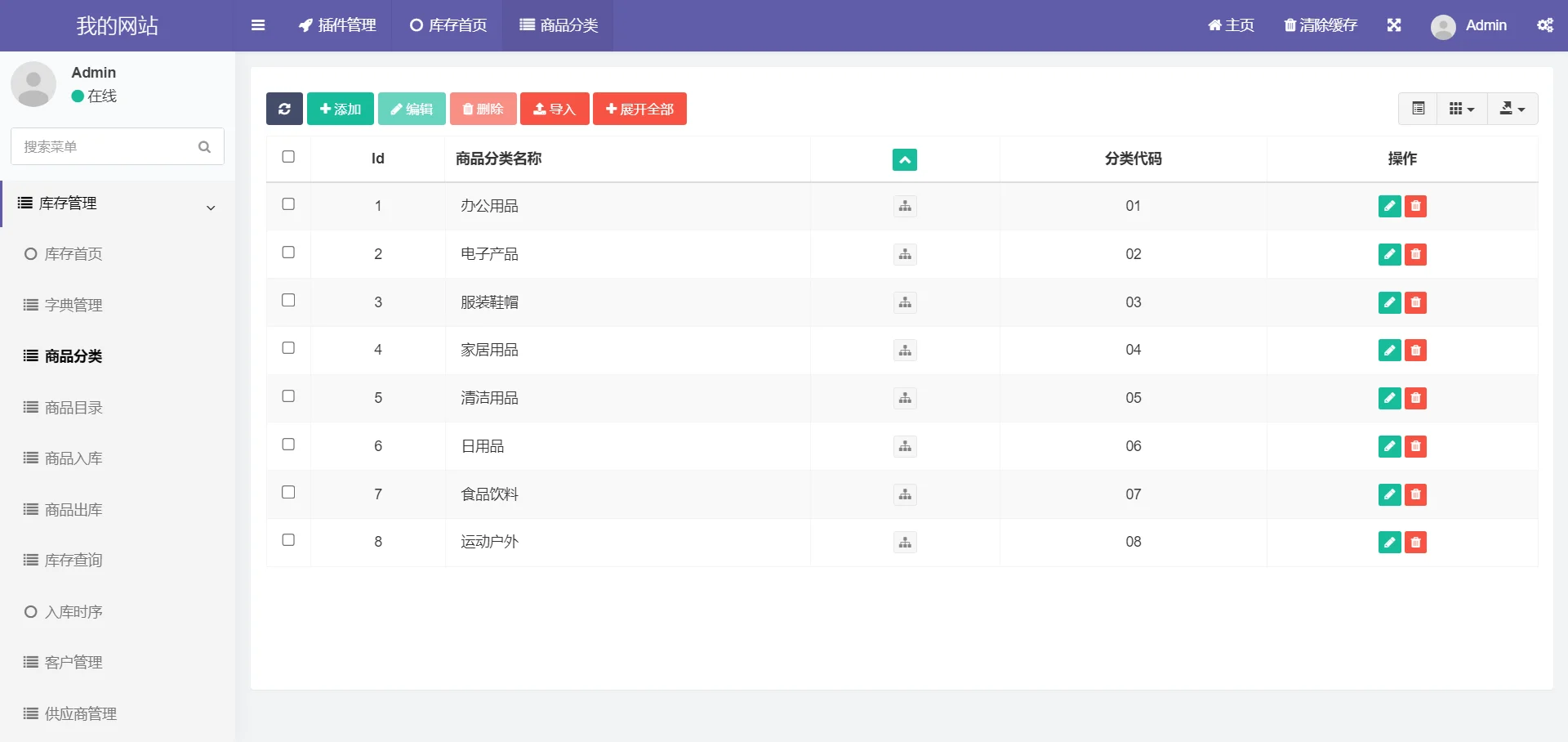Delete 运动户外 using the red trash icon
Image resolution: width=1568 pixels, height=742 pixels.
pyautogui.click(x=1416, y=542)
